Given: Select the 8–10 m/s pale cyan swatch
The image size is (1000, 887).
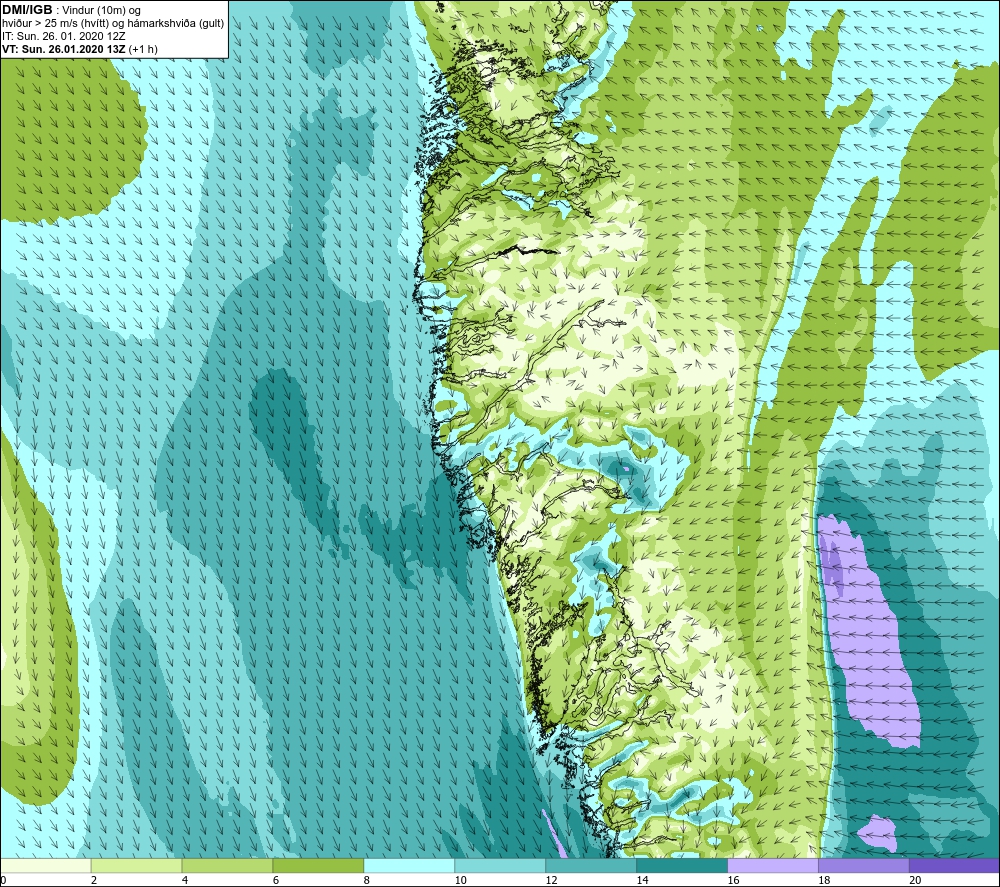Looking at the screenshot, I should coord(409,865).
